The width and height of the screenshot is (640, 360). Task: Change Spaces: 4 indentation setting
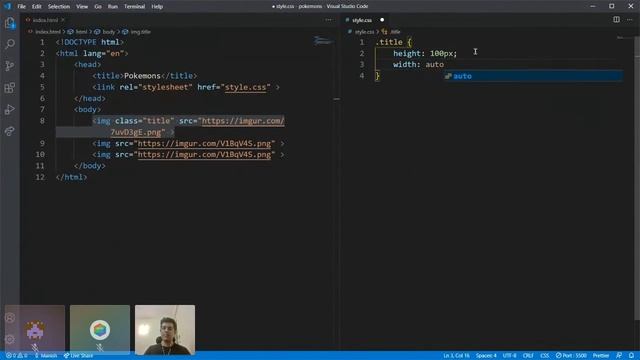486,356
